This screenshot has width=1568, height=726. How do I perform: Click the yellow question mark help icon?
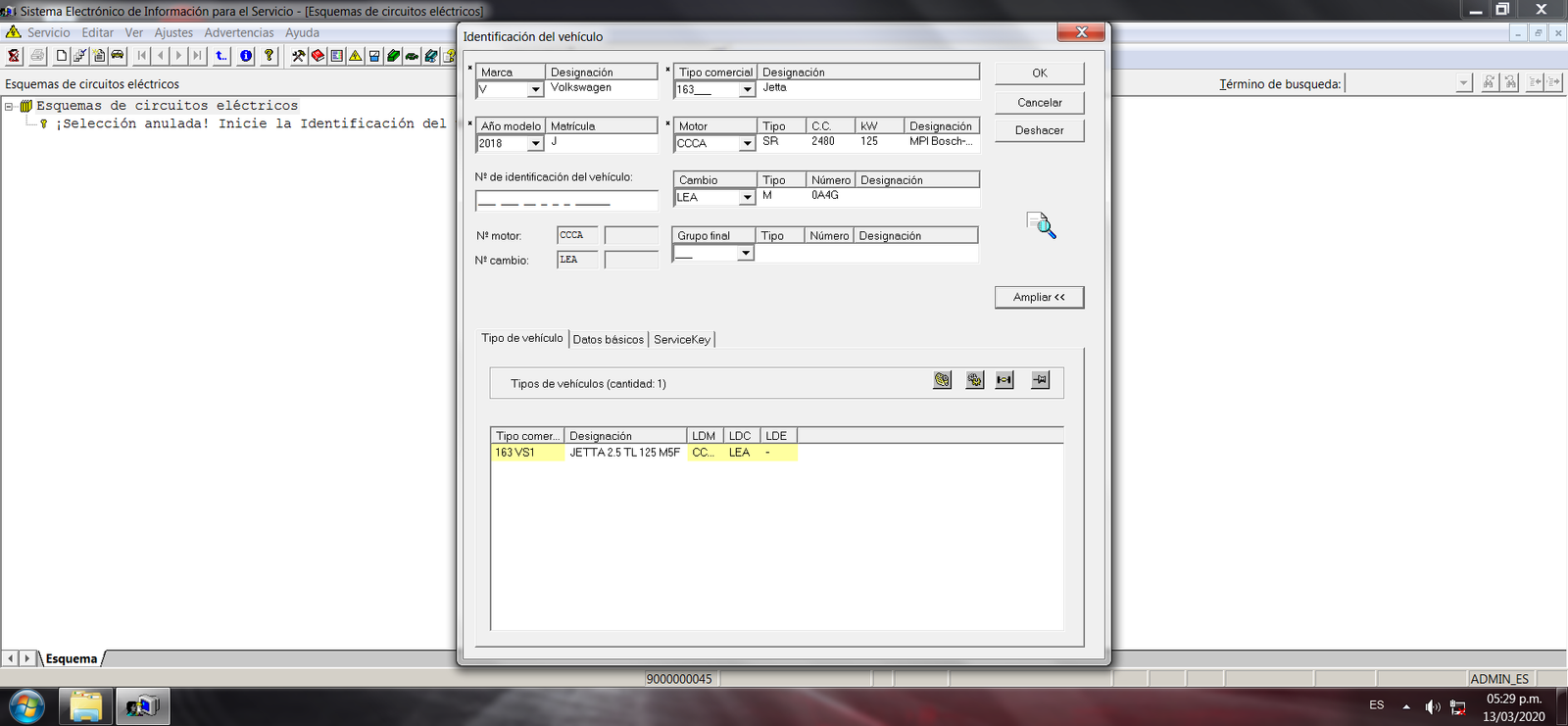pyautogui.click(x=269, y=56)
